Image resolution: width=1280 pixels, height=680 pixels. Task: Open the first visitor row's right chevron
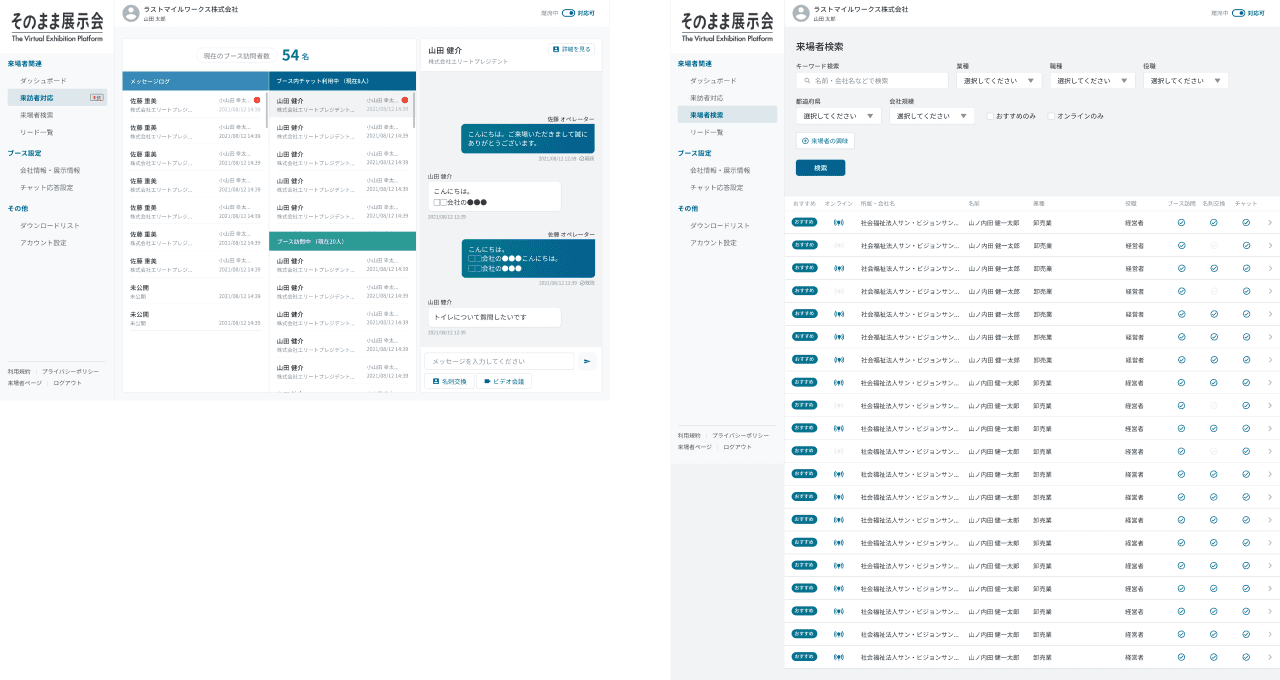point(1270,222)
